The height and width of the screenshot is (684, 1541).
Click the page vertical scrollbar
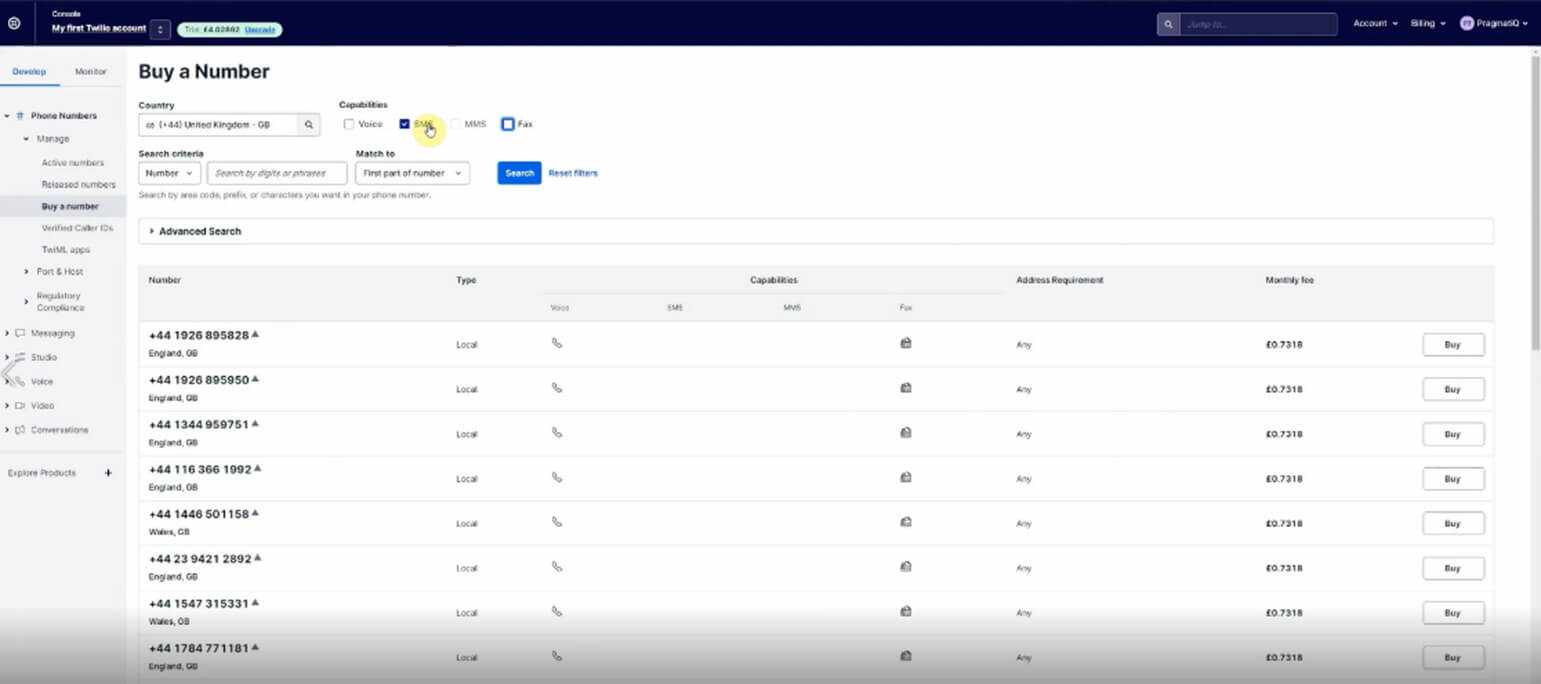coord(1535,200)
